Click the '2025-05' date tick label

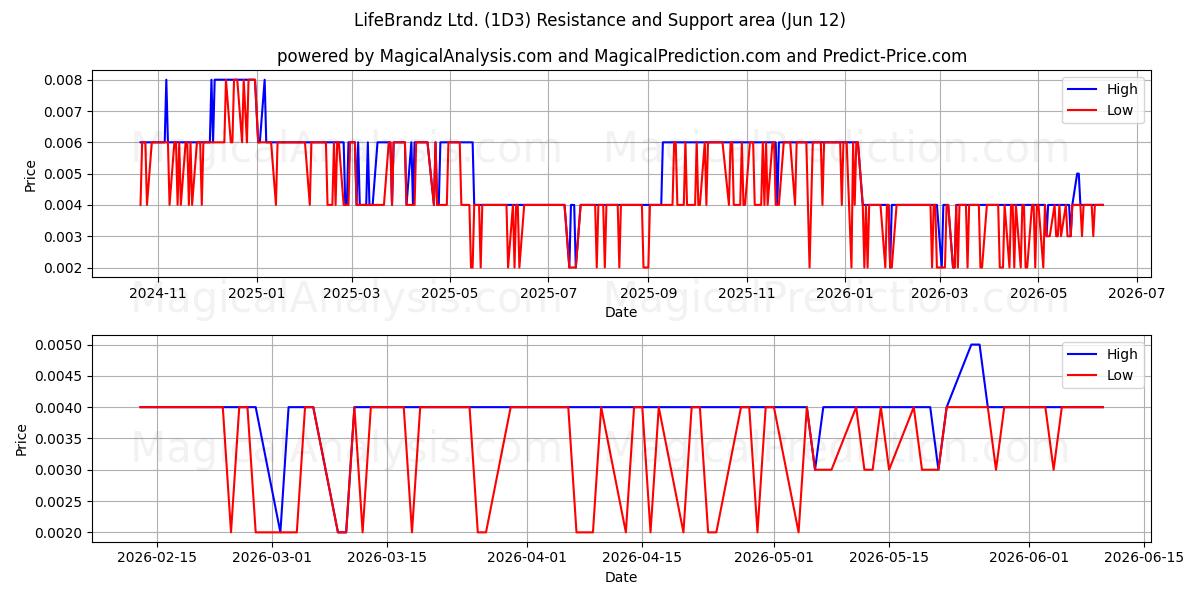pos(450,293)
